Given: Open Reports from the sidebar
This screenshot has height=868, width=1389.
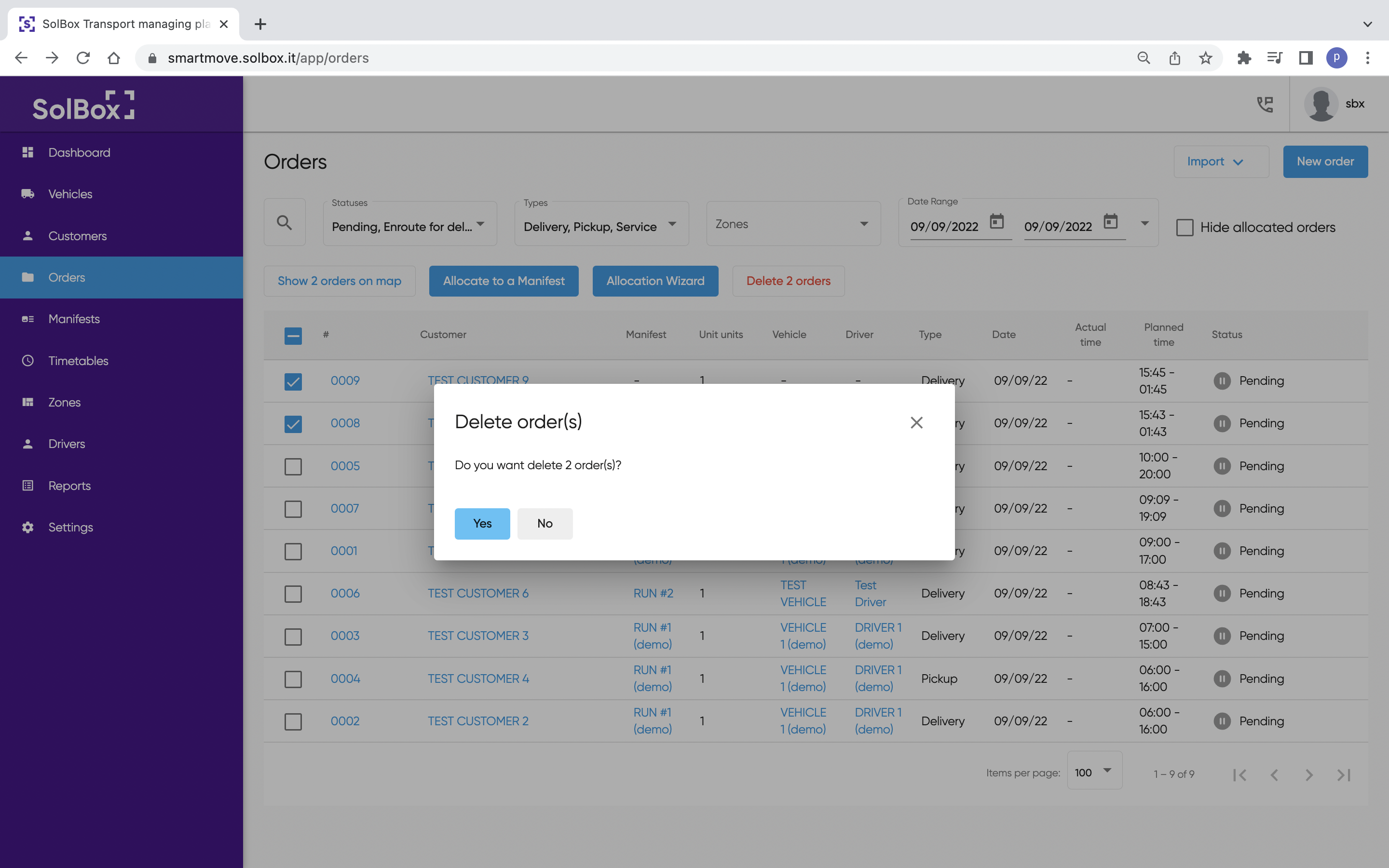Looking at the screenshot, I should (x=121, y=486).
